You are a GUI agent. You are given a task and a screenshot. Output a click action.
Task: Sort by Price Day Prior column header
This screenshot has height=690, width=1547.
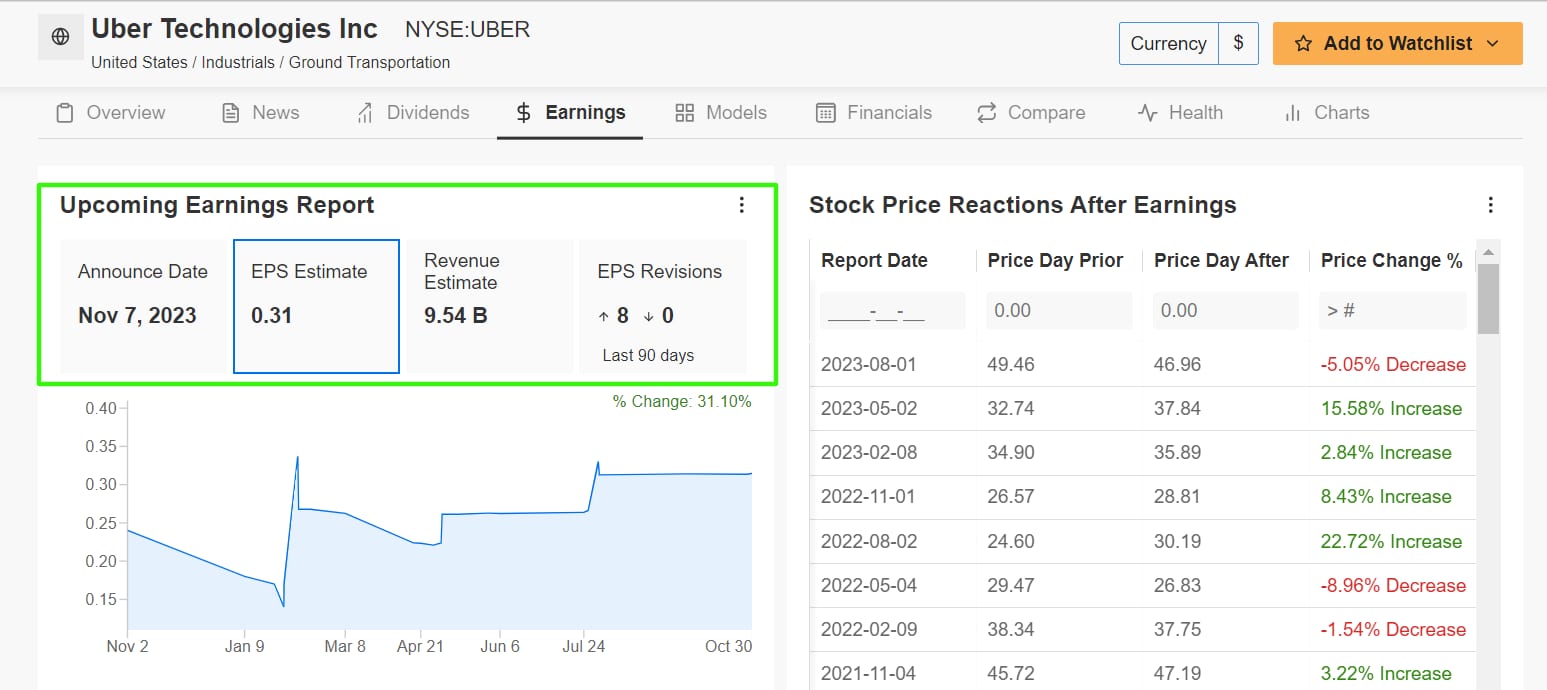point(1055,261)
